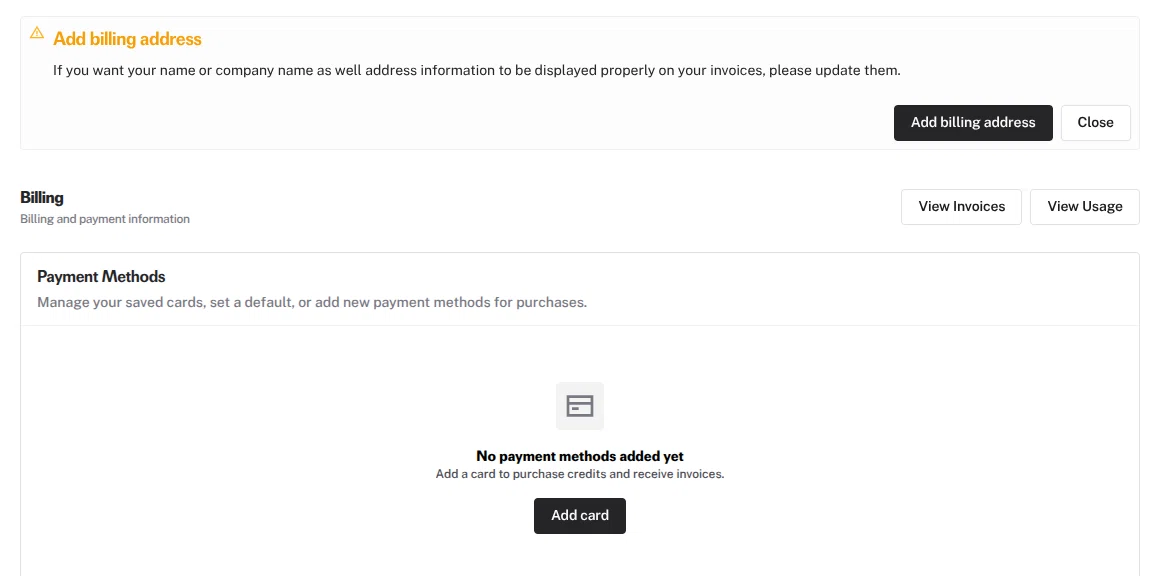Click empty space between Billing heading and View Invoices
This screenshot has width=1170, height=576.
[545, 207]
